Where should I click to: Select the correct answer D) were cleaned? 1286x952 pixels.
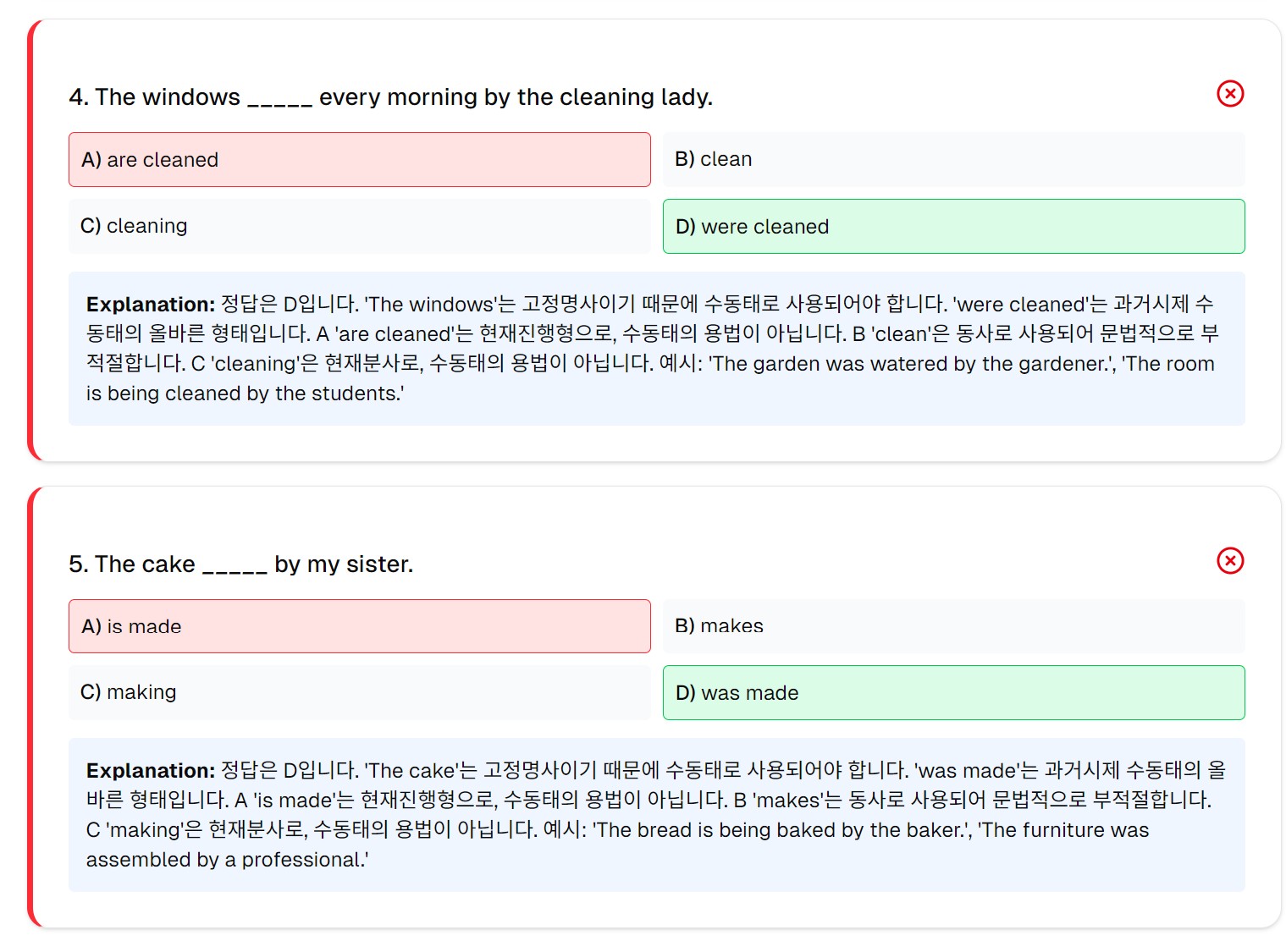[953, 226]
